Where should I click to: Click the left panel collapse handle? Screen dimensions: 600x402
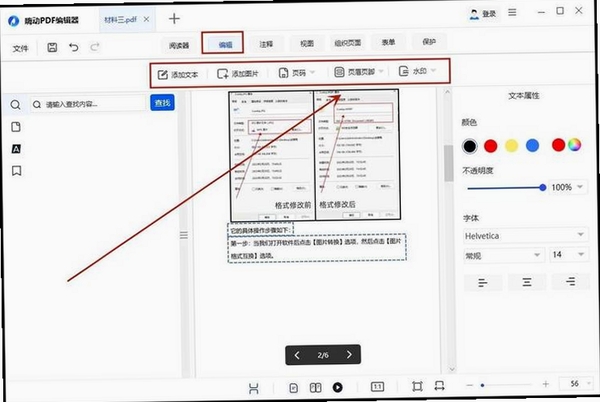[x=184, y=235]
